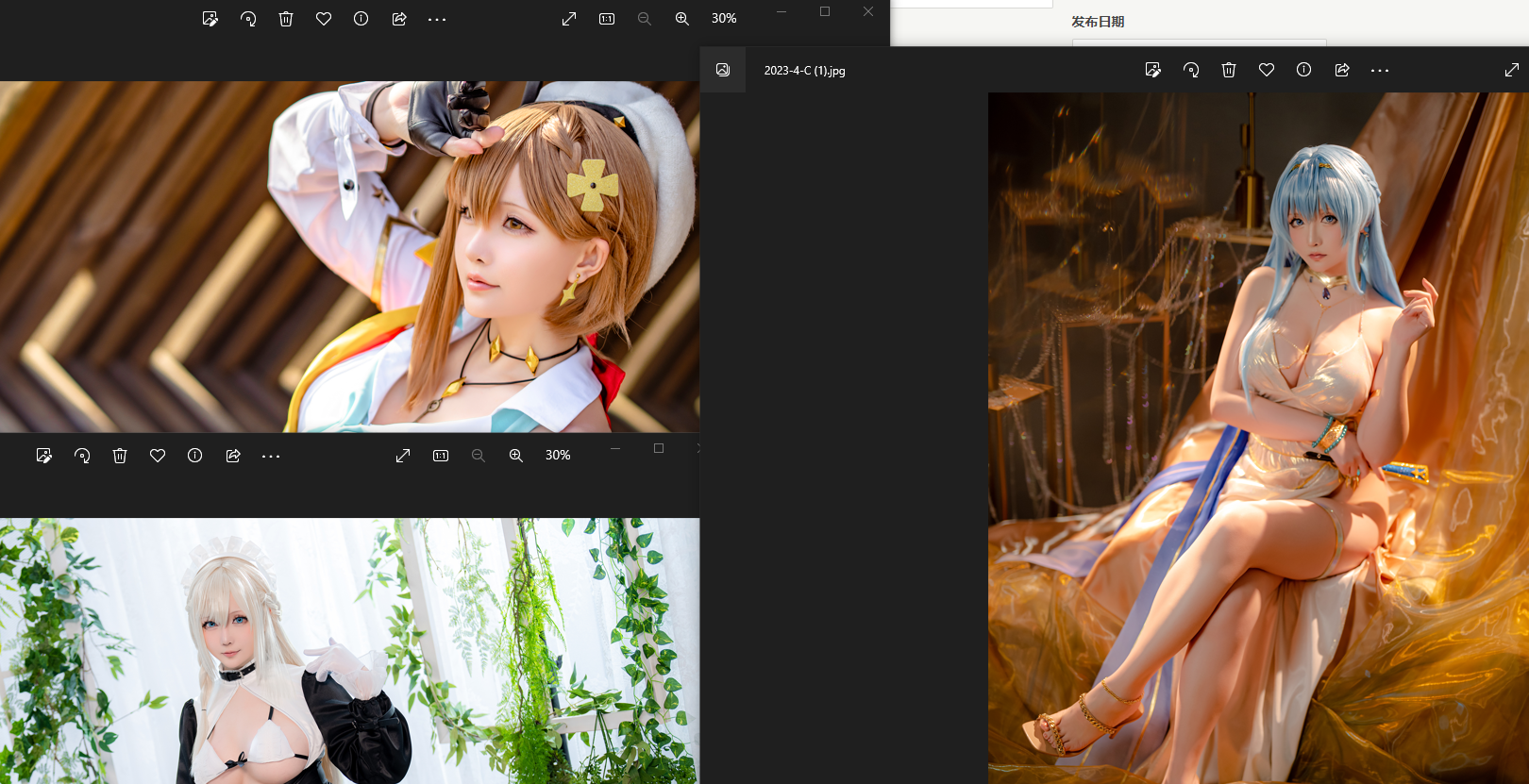Click the 30% zoom level in lower-left window
The image size is (1529, 784).
[558, 455]
